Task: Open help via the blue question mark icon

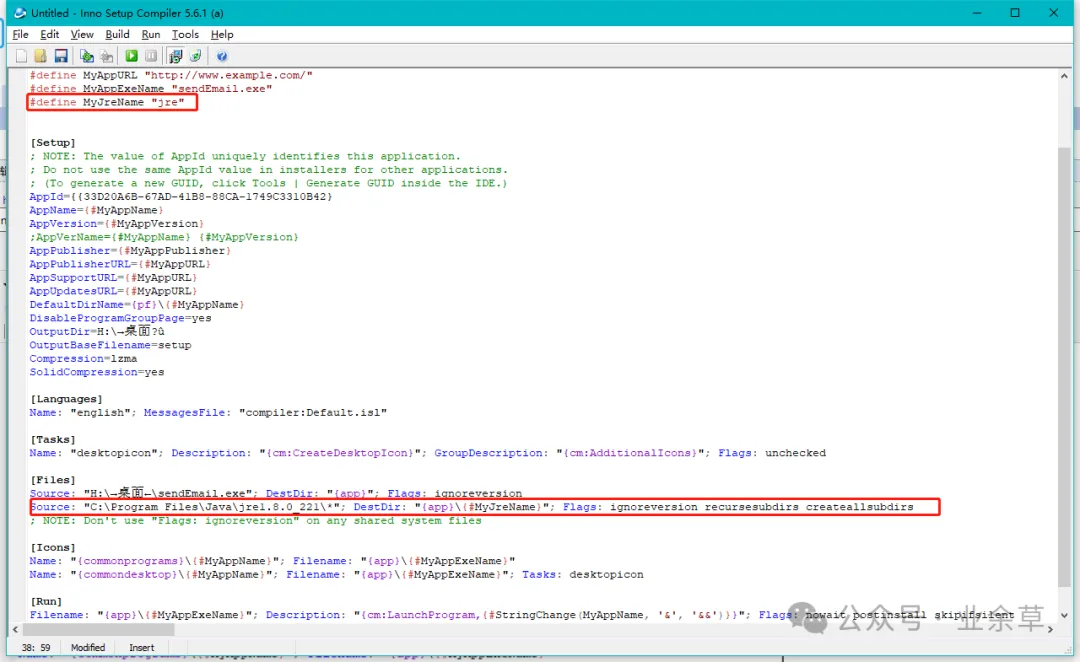Action: pyautogui.click(x=222, y=56)
